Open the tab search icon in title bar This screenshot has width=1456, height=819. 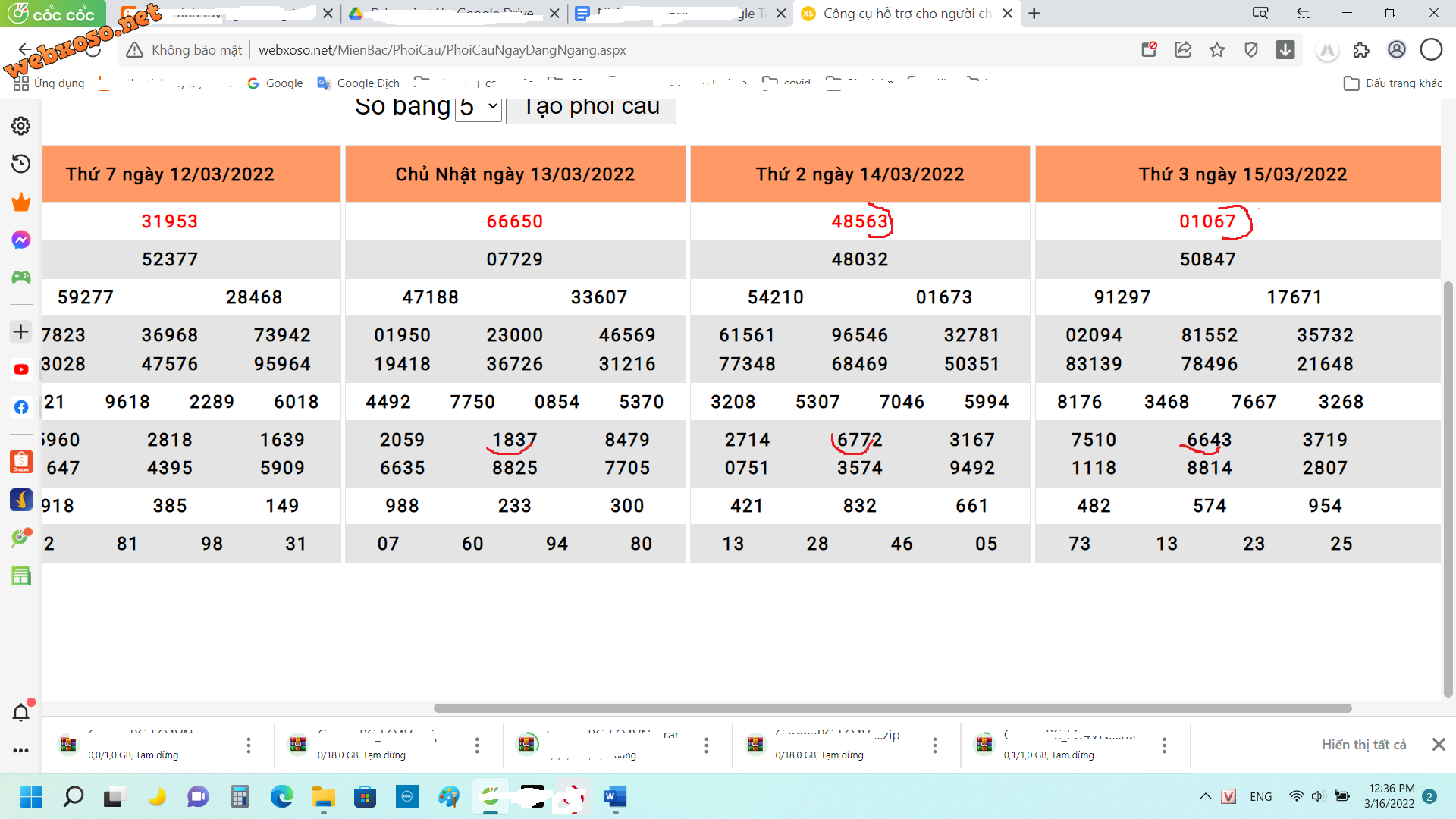[x=1260, y=13]
